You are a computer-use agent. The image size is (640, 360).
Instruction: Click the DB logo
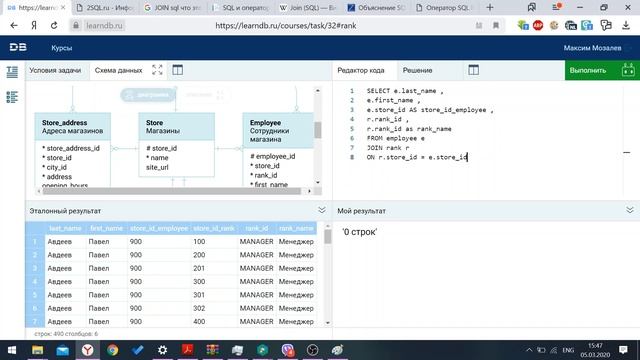(18, 47)
